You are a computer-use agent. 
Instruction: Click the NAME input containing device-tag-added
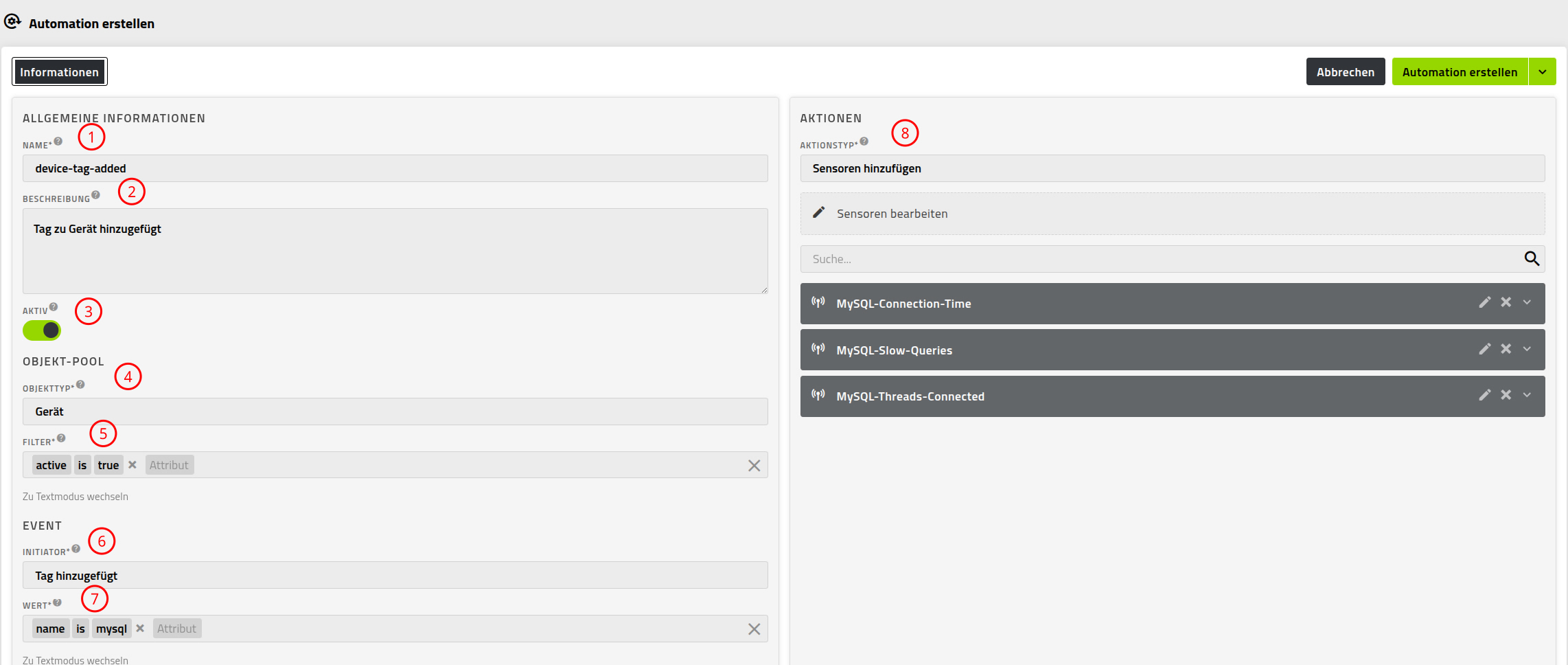point(395,168)
